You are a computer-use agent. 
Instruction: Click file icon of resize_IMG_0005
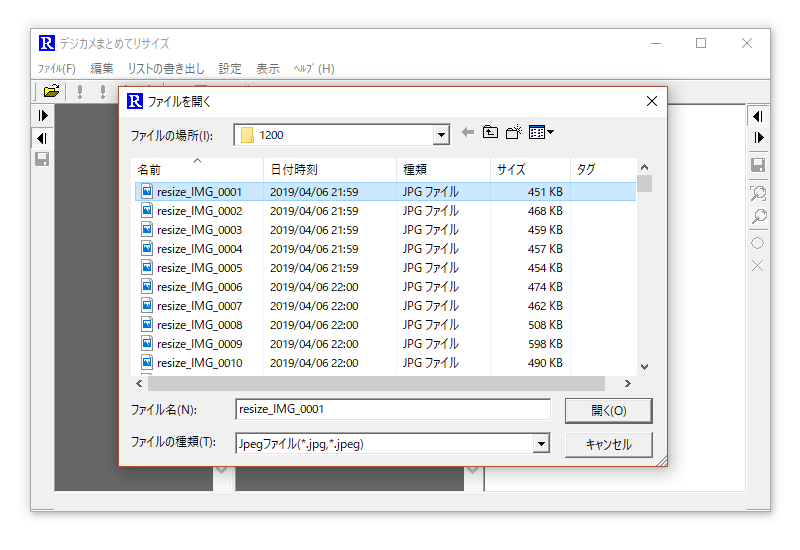point(147,267)
